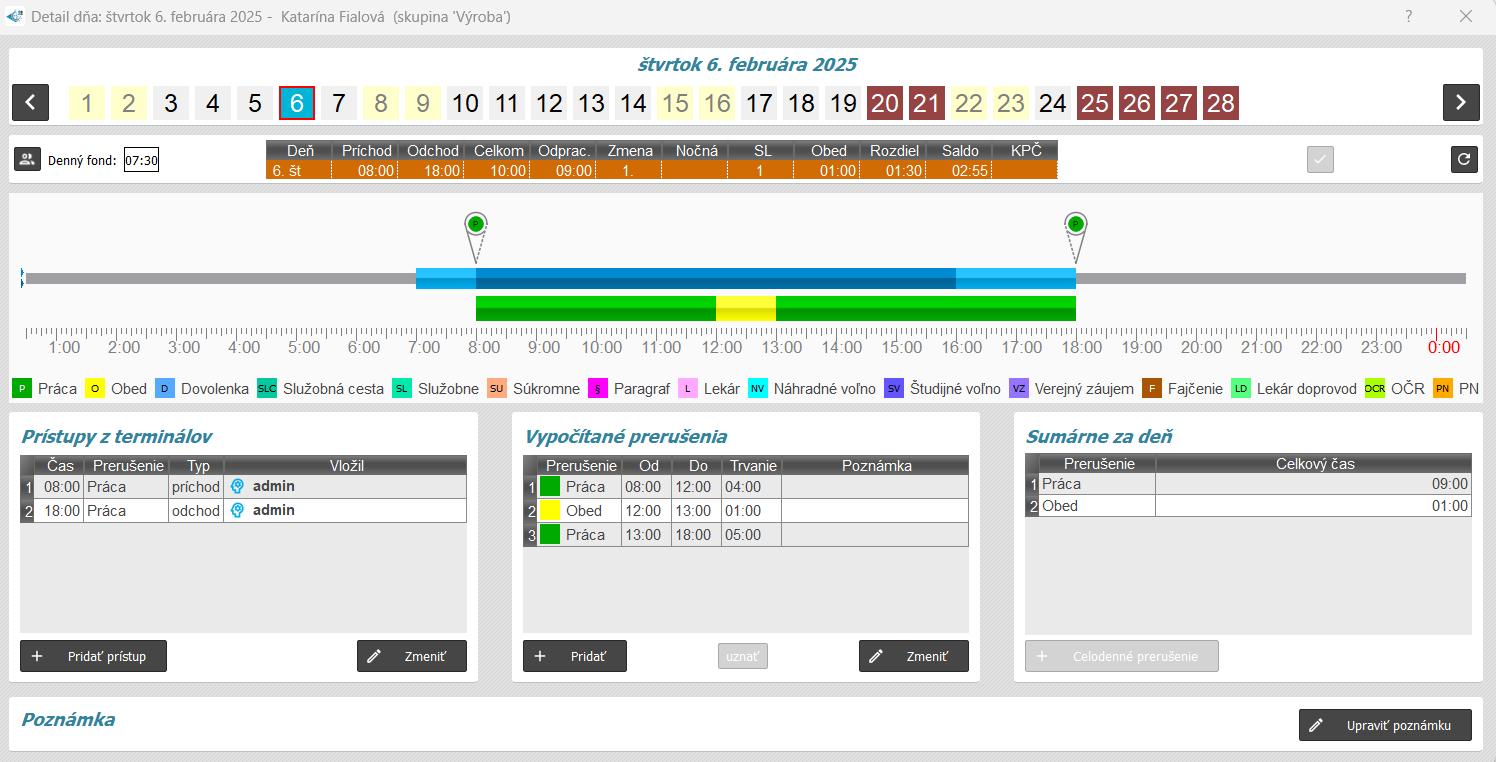
Task: Click the yellow Obed swatch in interruptions table
Action: click(x=550, y=511)
